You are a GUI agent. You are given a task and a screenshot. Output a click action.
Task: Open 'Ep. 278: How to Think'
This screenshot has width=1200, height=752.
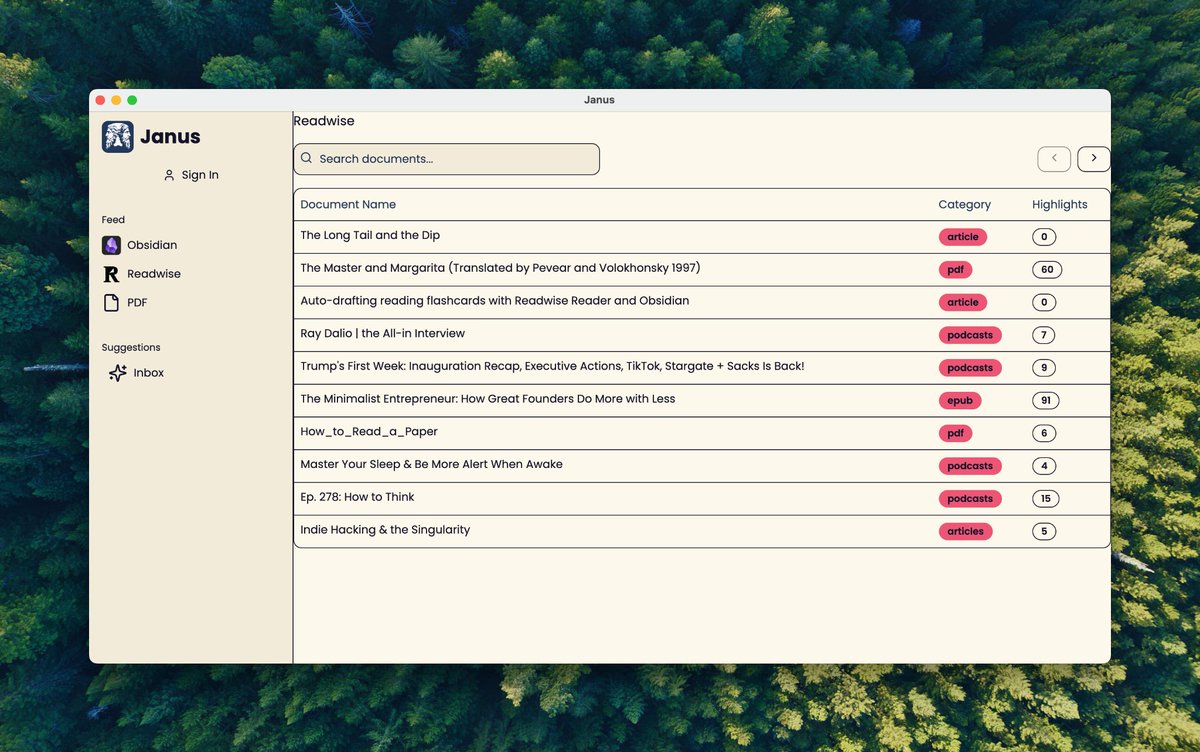click(x=357, y=497)
